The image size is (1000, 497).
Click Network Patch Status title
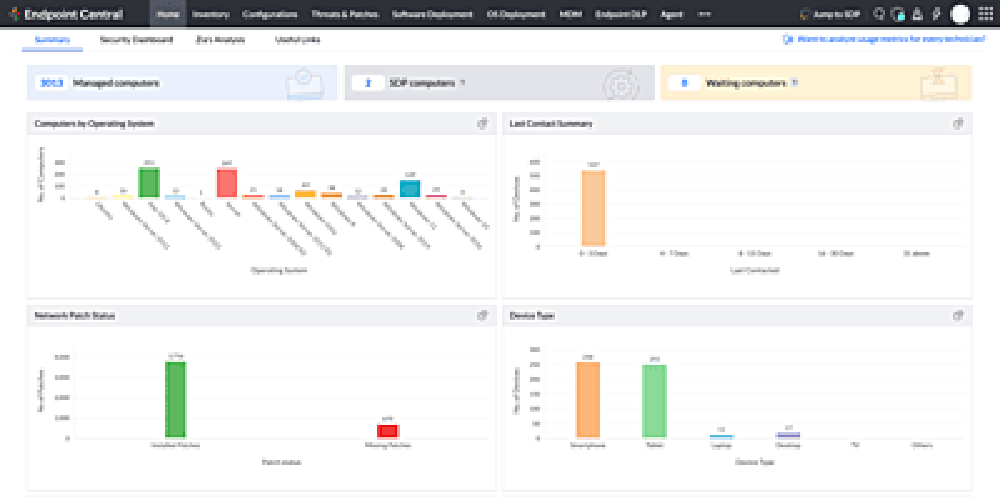(75, 316)
